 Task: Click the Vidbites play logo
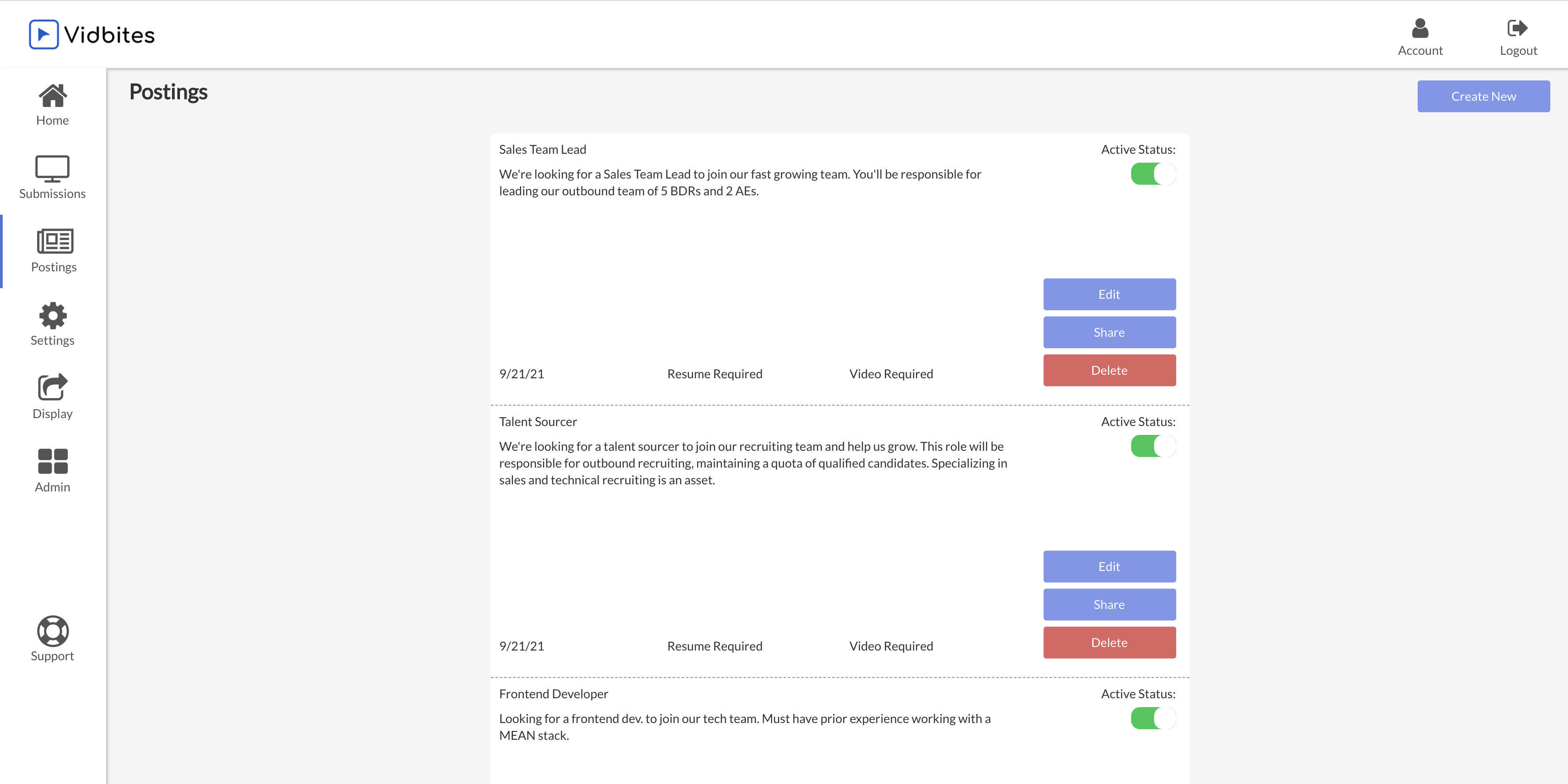(44, 34)
